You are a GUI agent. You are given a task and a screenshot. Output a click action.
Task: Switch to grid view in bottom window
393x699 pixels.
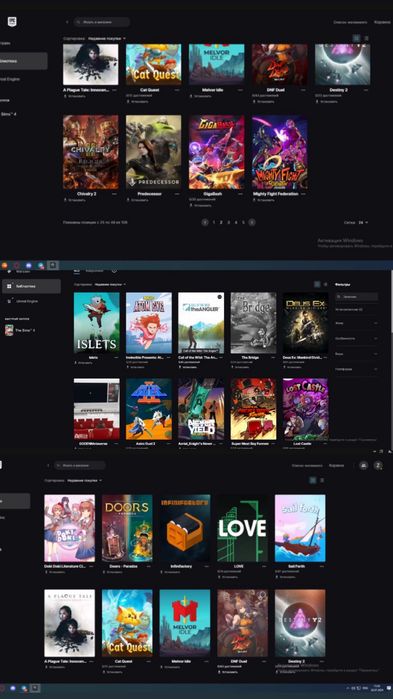(x=313, y=480)
